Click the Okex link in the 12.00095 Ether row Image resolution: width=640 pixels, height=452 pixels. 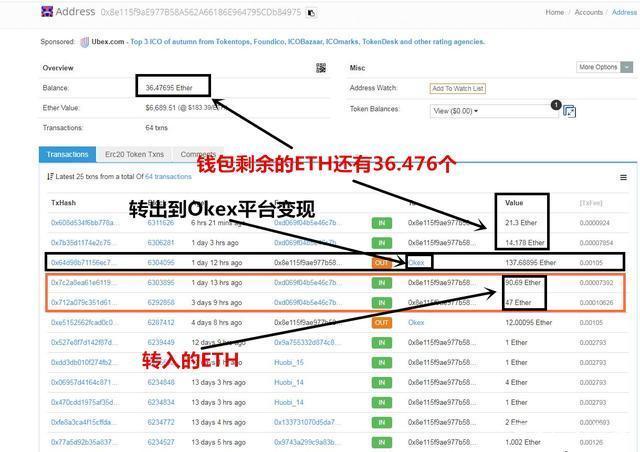click(416, 323)
